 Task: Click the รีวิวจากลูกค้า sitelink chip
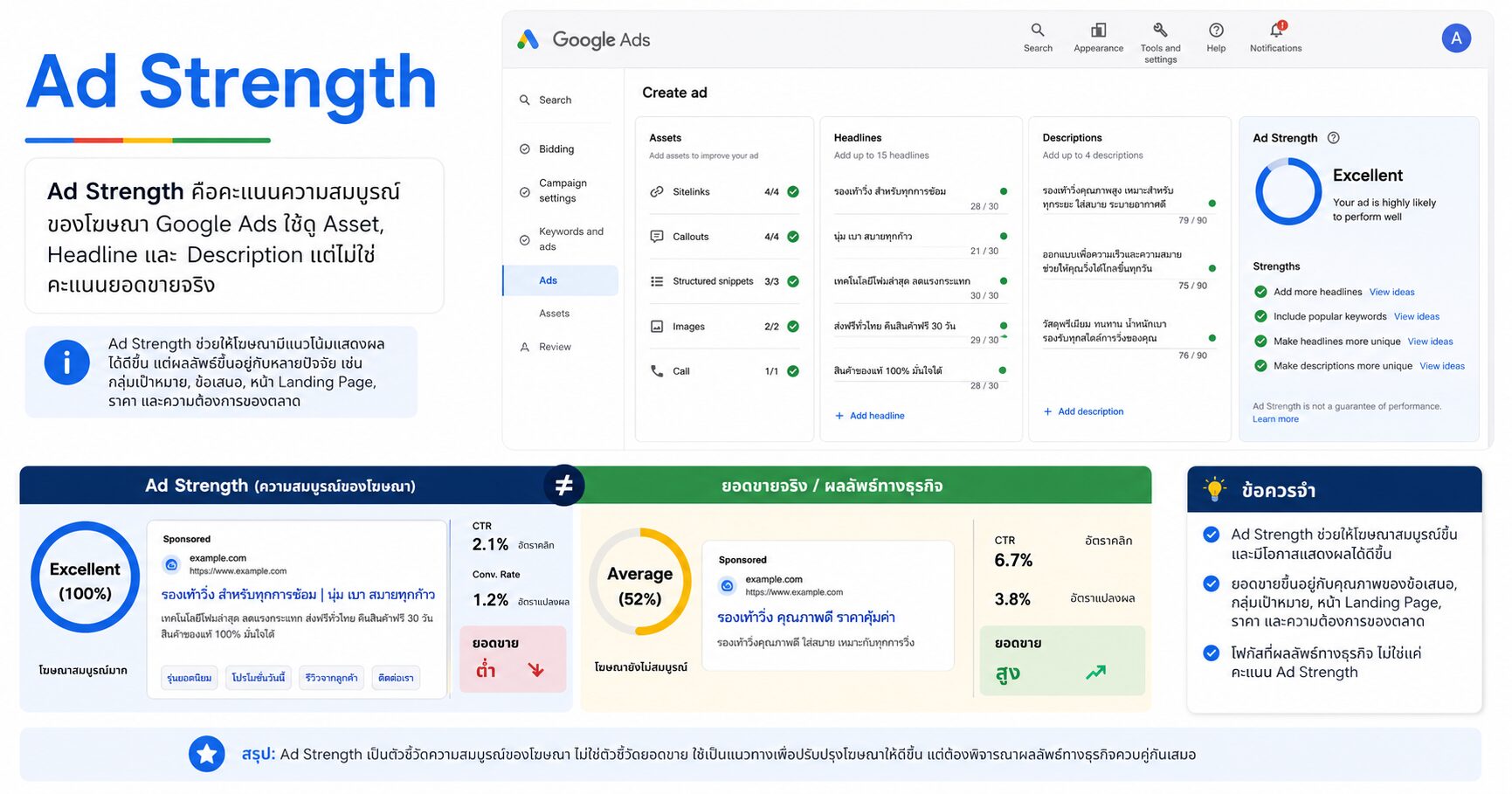(332, 677)
